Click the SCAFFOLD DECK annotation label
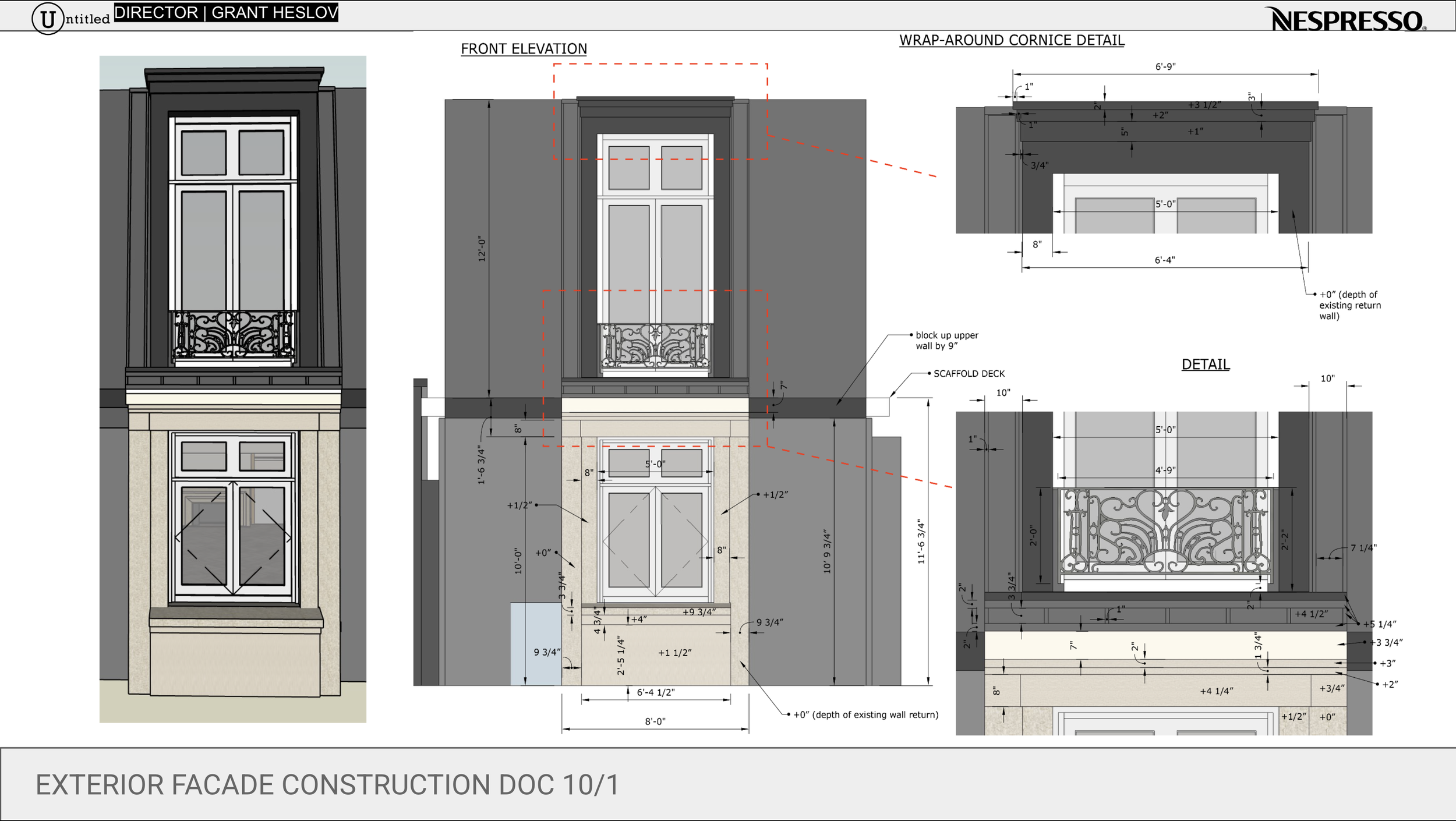The height and width of the screenshot is (821, 1456). point(969,374)
